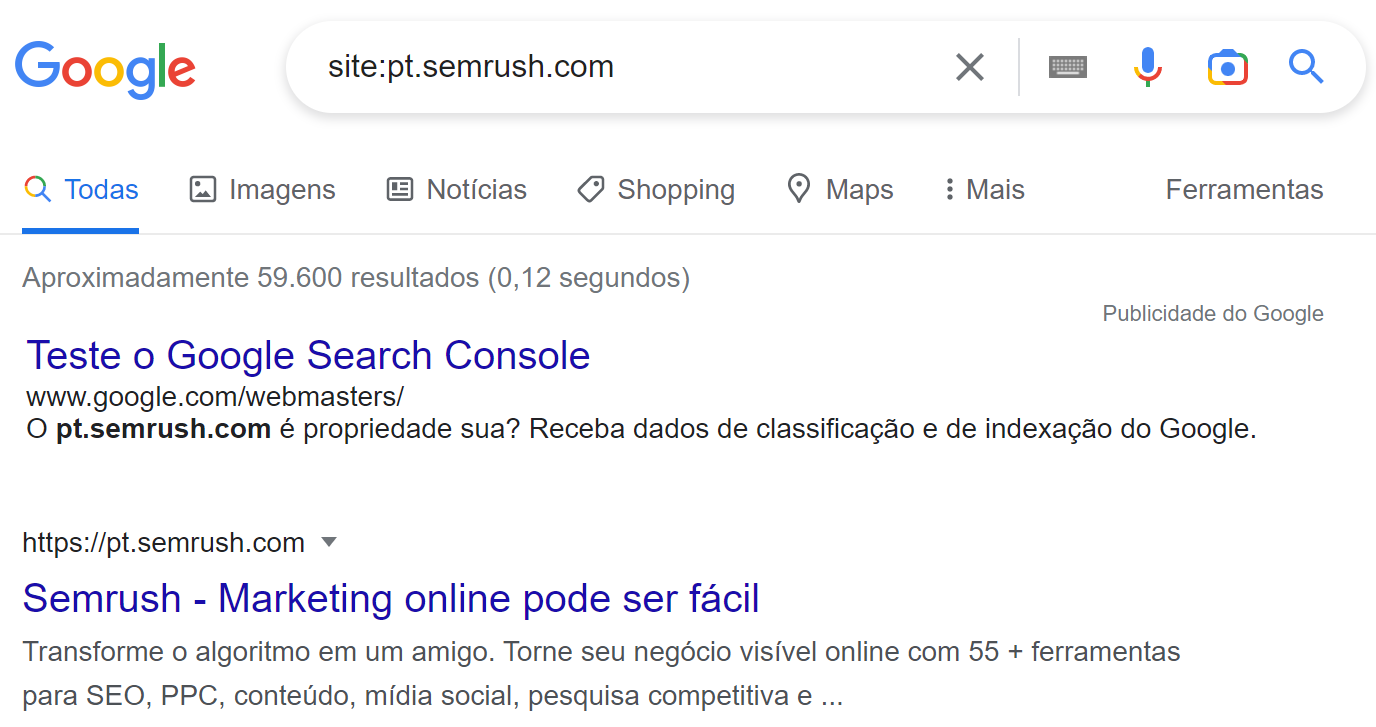Open the Semrush marketing result link
Viewport: 1376px width, 727px height.
392,598
